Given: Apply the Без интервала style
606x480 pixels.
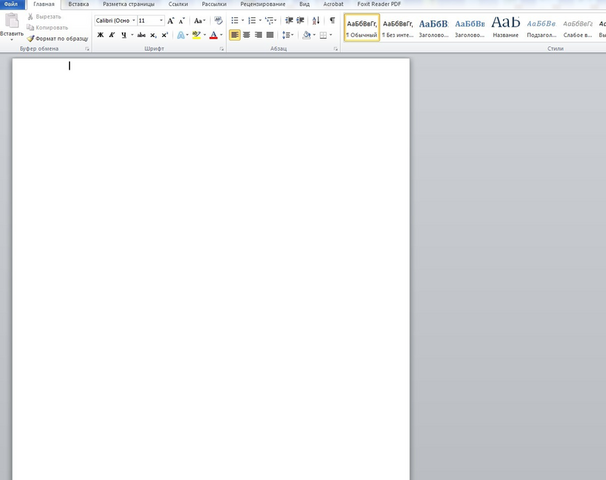Looking at the screenshot, I should pos(398,28).
